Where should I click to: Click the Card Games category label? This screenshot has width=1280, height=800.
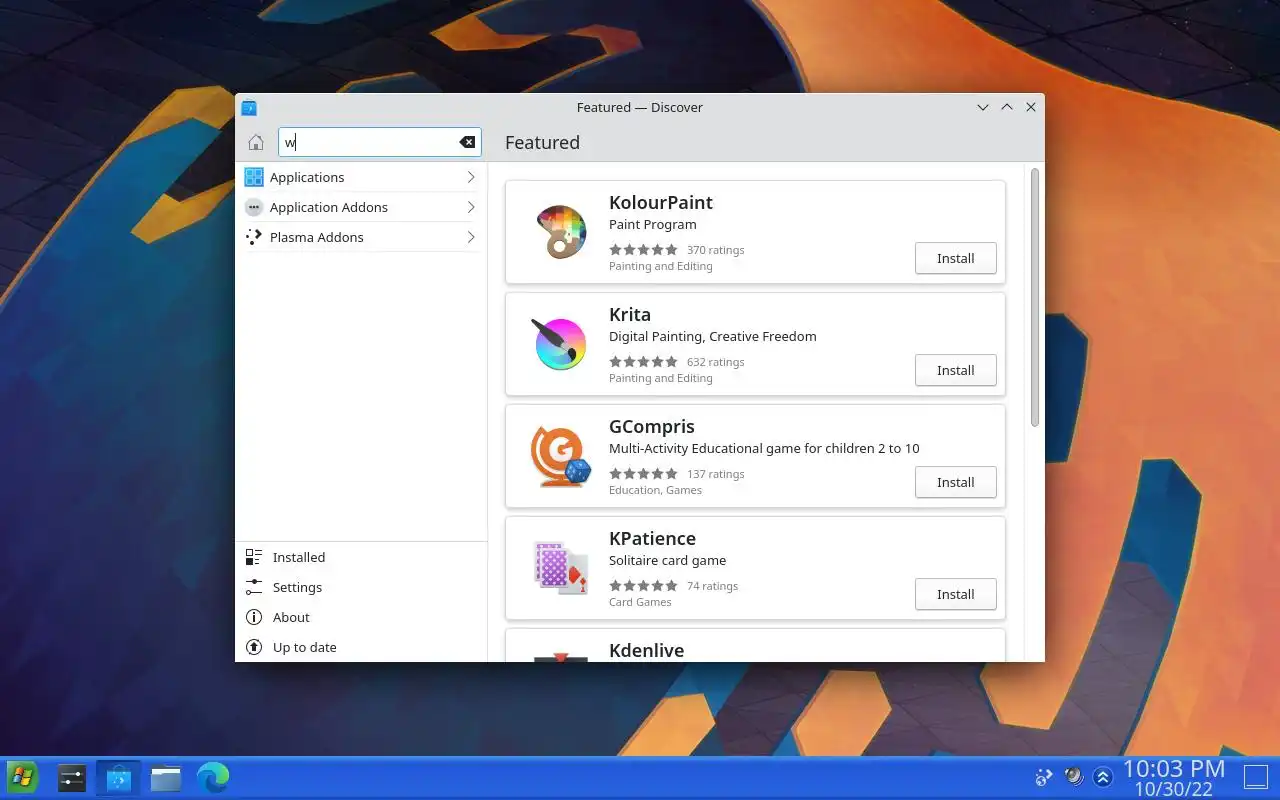[640, 602]
